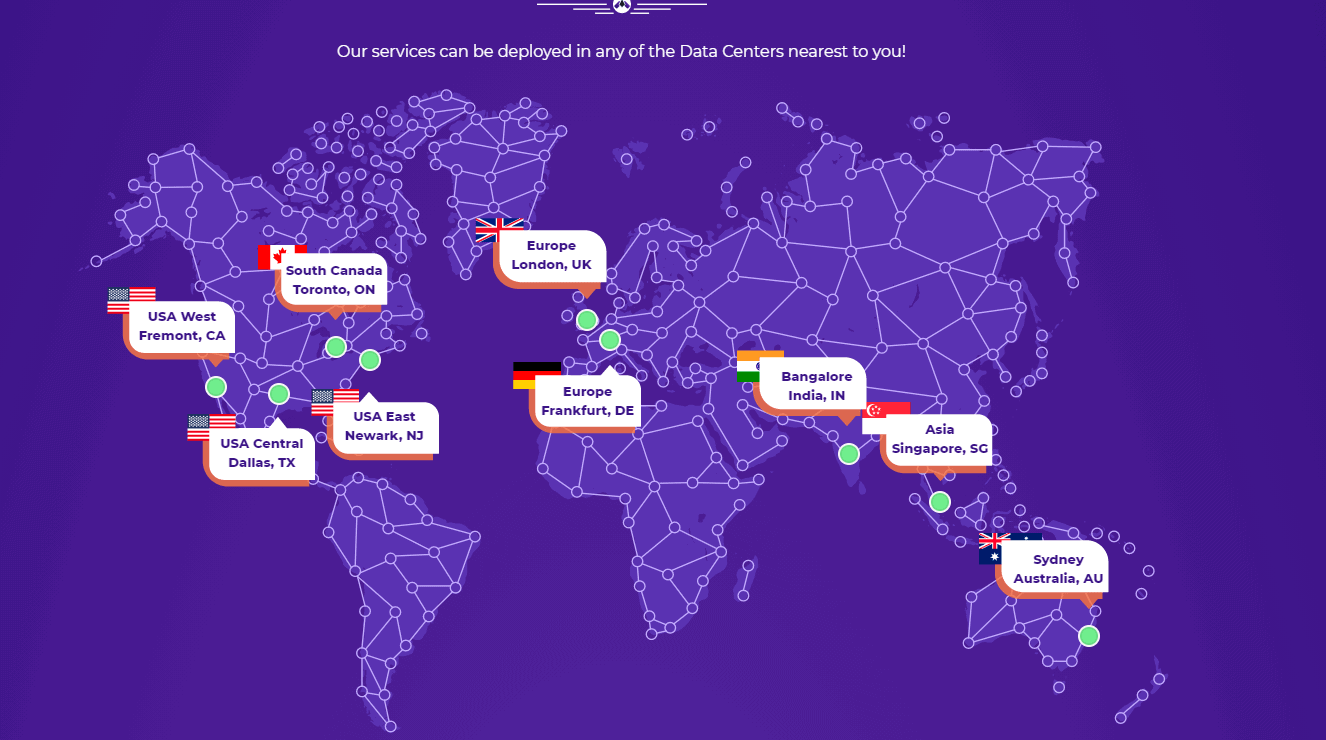Click the green Sydney location marker
The width and height of the screenshot is (1326, 740).
click(x=1089, y=636)
